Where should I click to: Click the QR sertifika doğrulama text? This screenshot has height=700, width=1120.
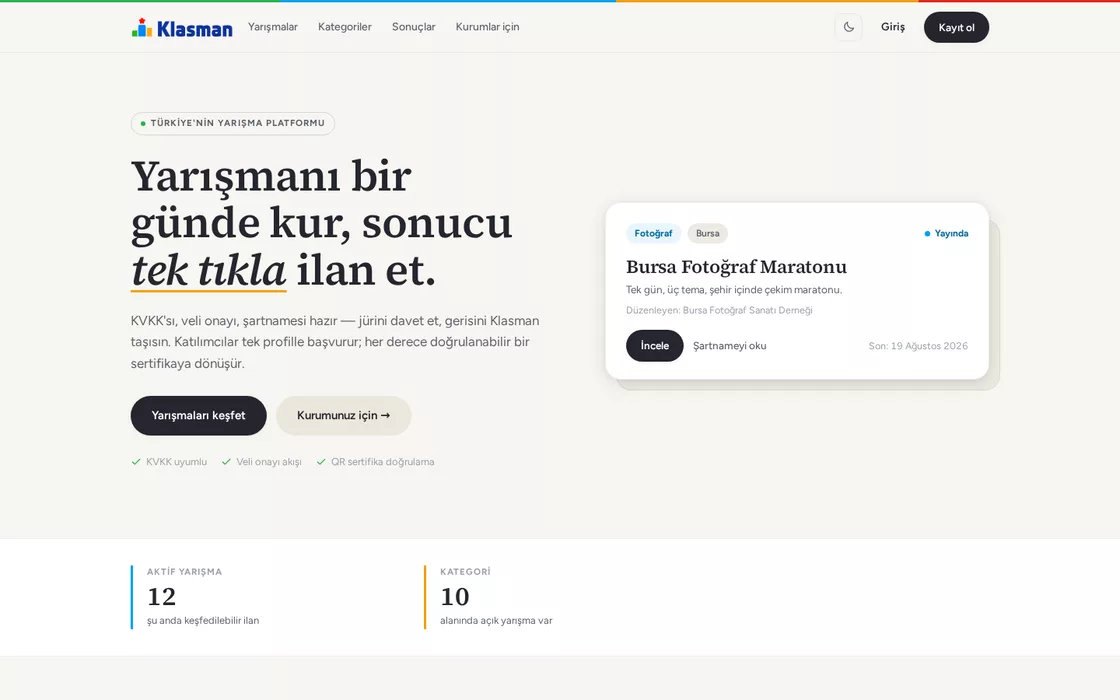(x=383, y=462)
